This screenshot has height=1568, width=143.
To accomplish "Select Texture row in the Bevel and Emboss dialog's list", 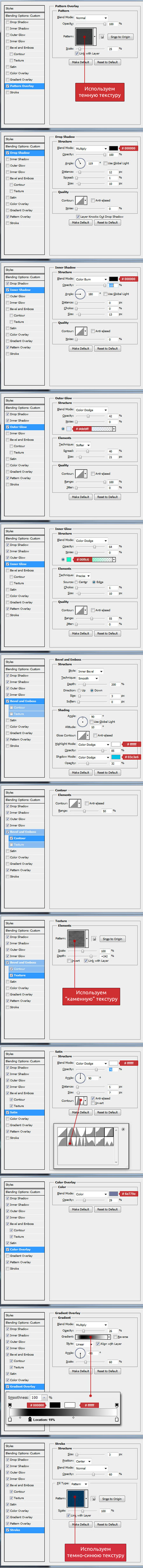I will [x=26, y=714].
